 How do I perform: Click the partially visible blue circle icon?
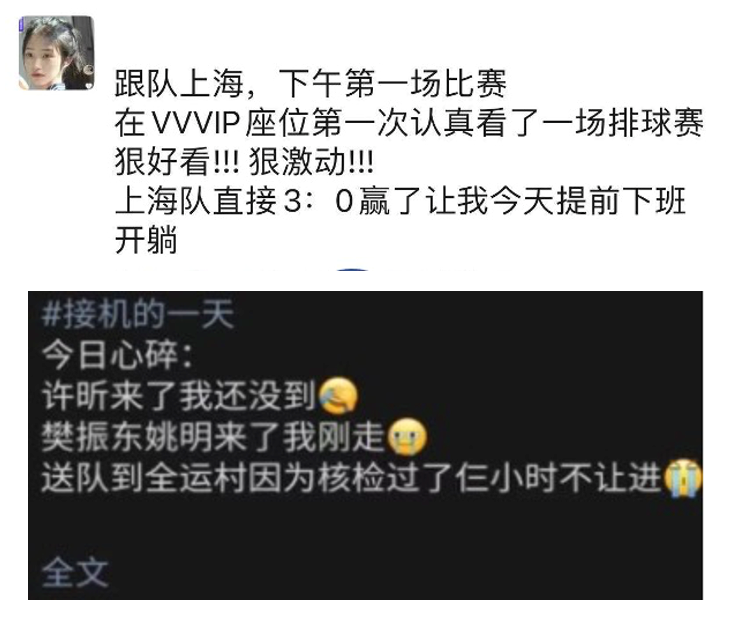pos(353,270)
